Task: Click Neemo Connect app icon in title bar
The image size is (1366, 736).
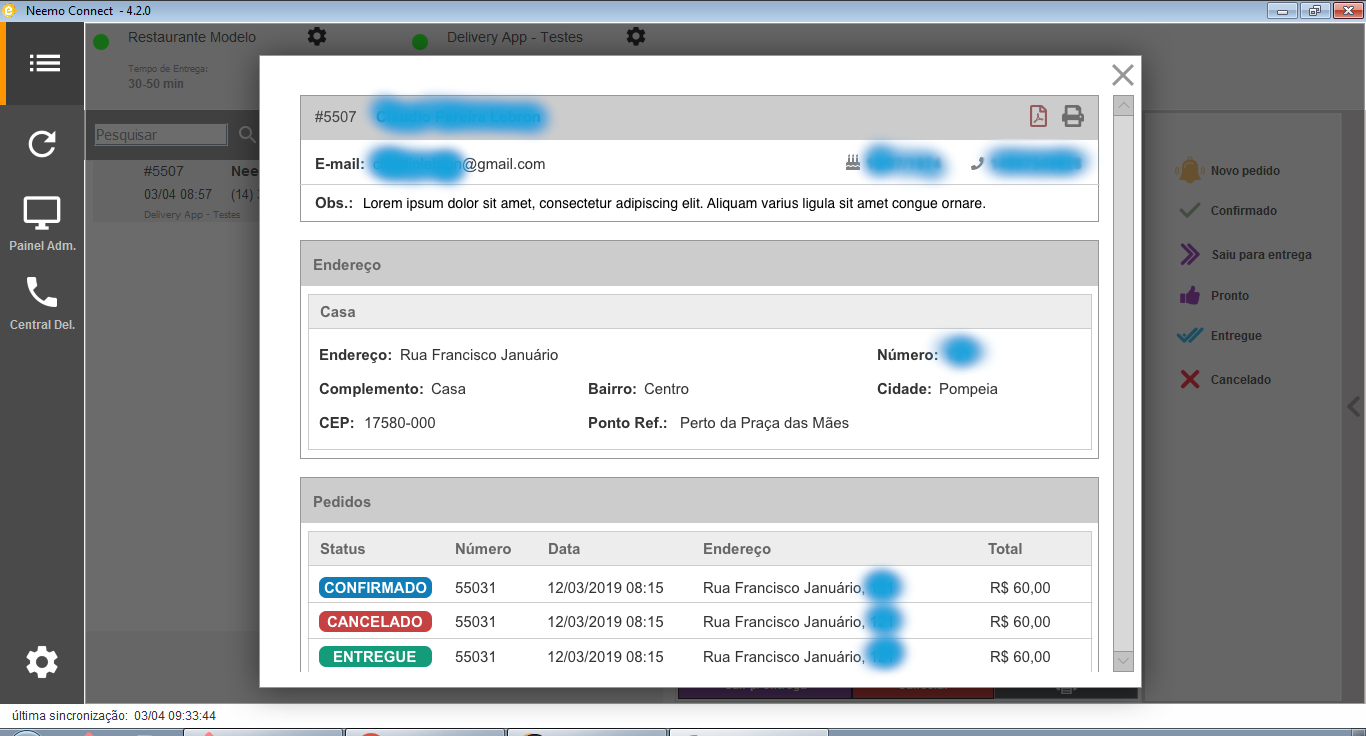Action: (x=11, y=10)
